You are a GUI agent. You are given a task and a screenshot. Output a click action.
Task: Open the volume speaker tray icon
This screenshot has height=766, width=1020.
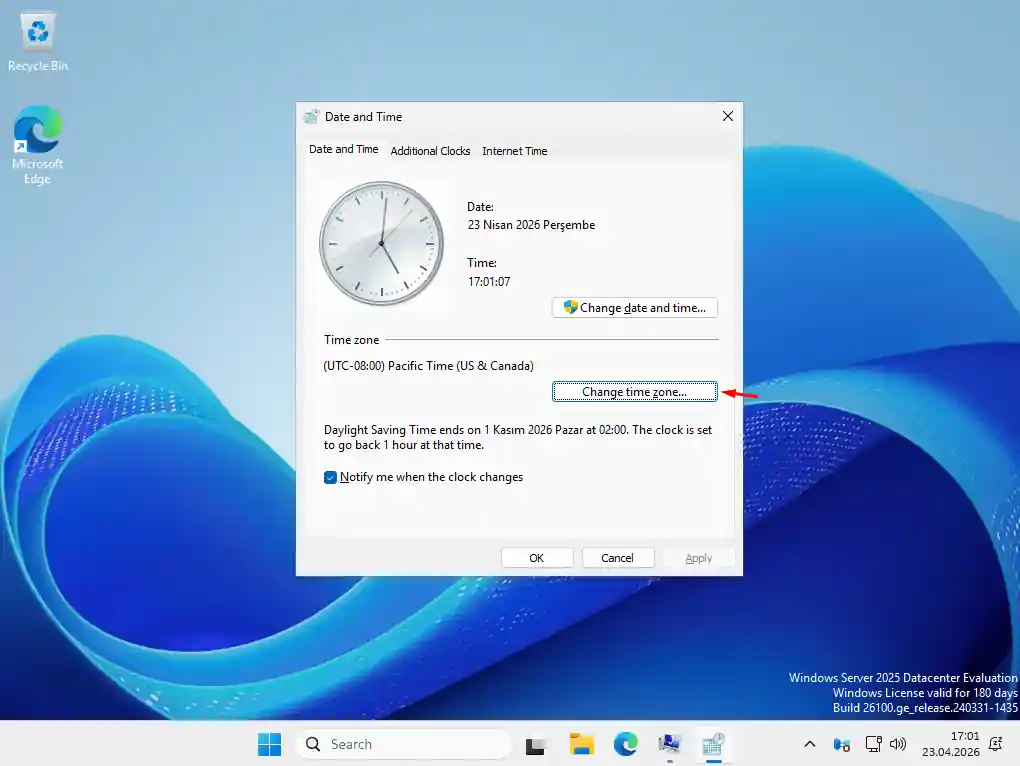coord(898,743)
